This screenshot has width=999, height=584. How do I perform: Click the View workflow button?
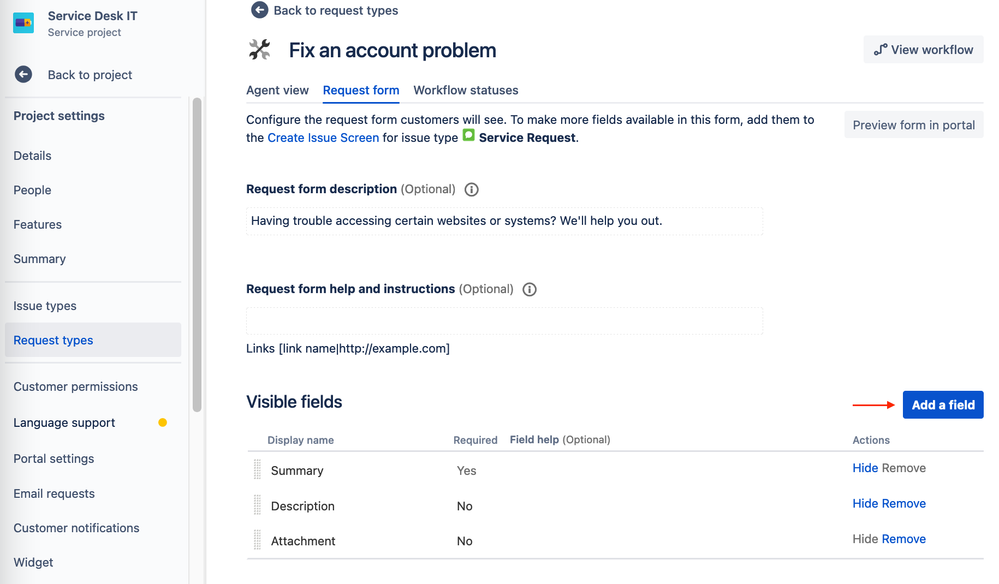coord(923,50)
